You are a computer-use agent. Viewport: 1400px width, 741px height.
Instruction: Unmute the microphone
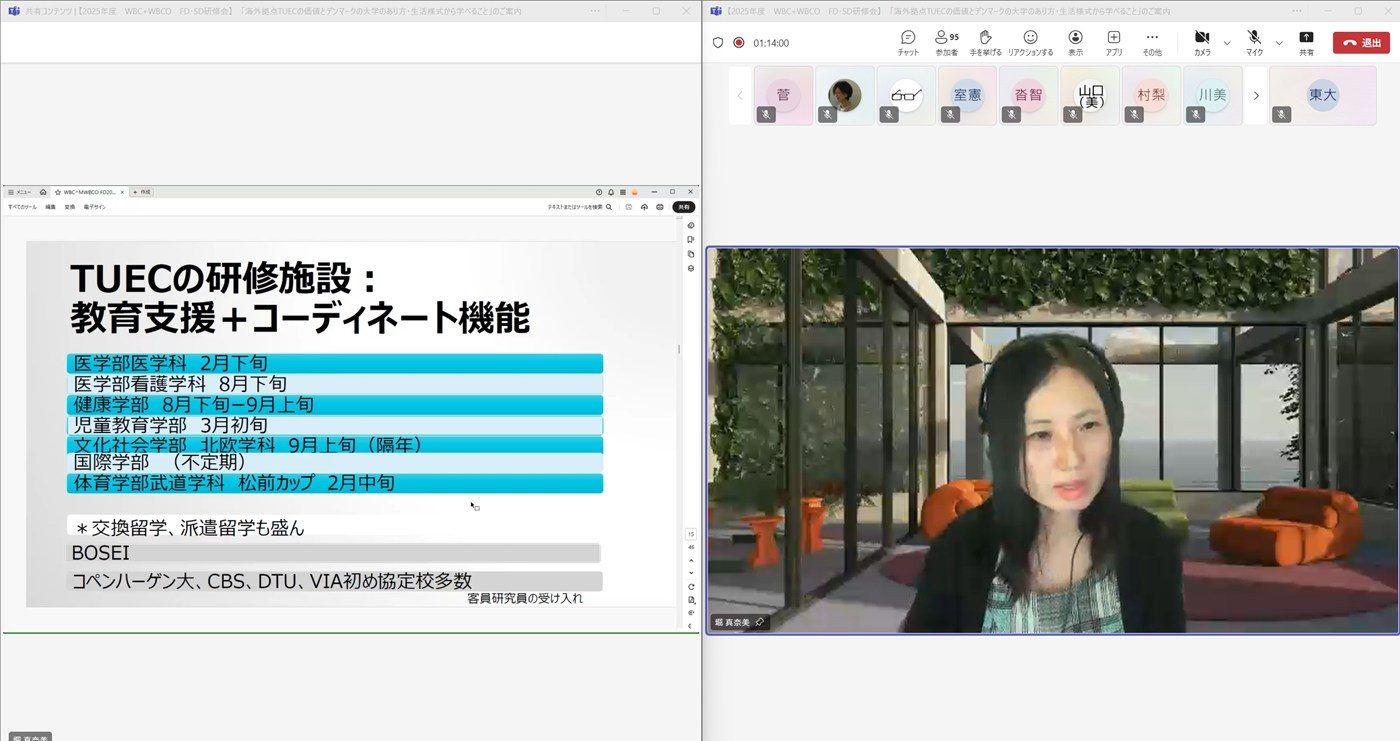point(1254,42)
